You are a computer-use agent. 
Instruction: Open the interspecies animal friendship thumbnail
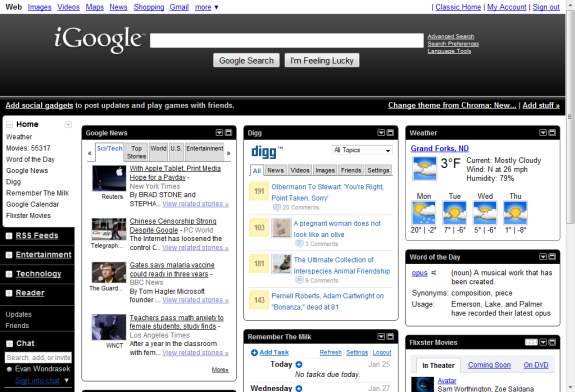coord(281,264)
